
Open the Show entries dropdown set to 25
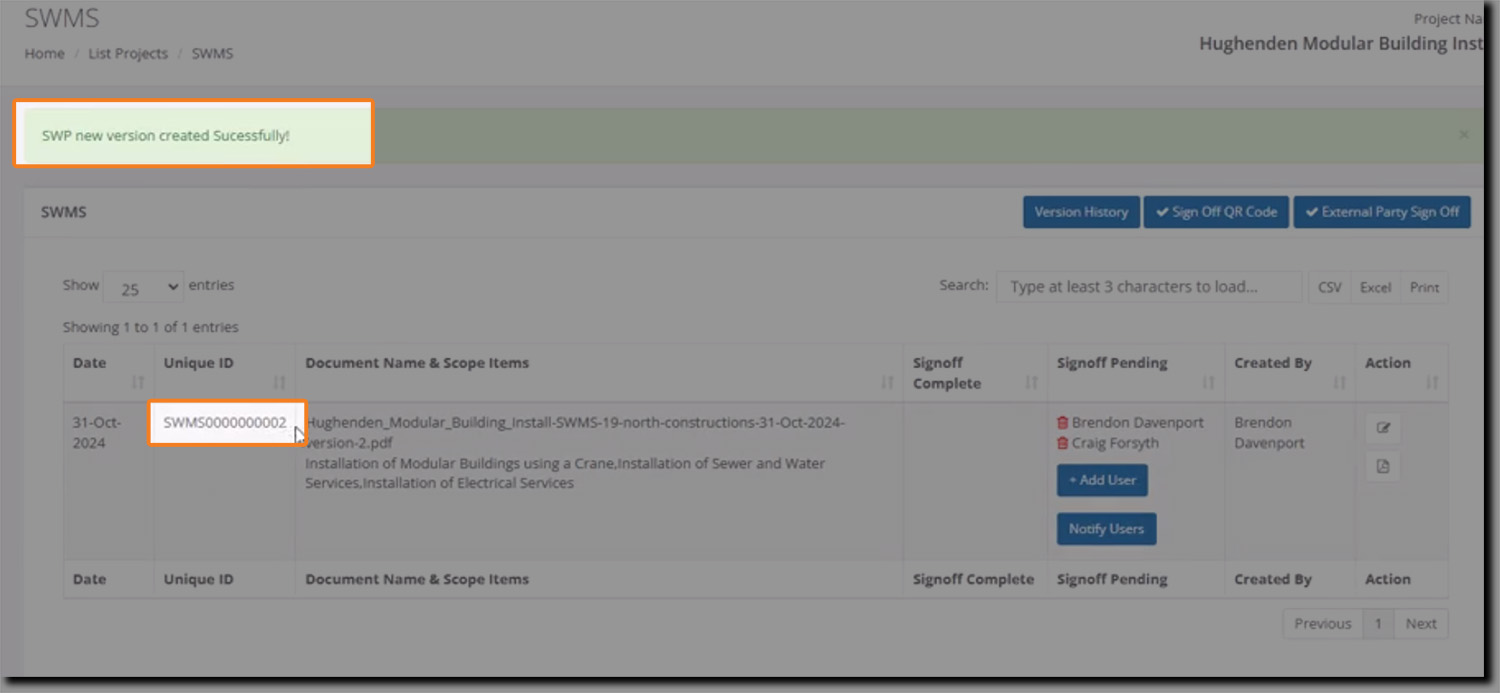[144, 288]
